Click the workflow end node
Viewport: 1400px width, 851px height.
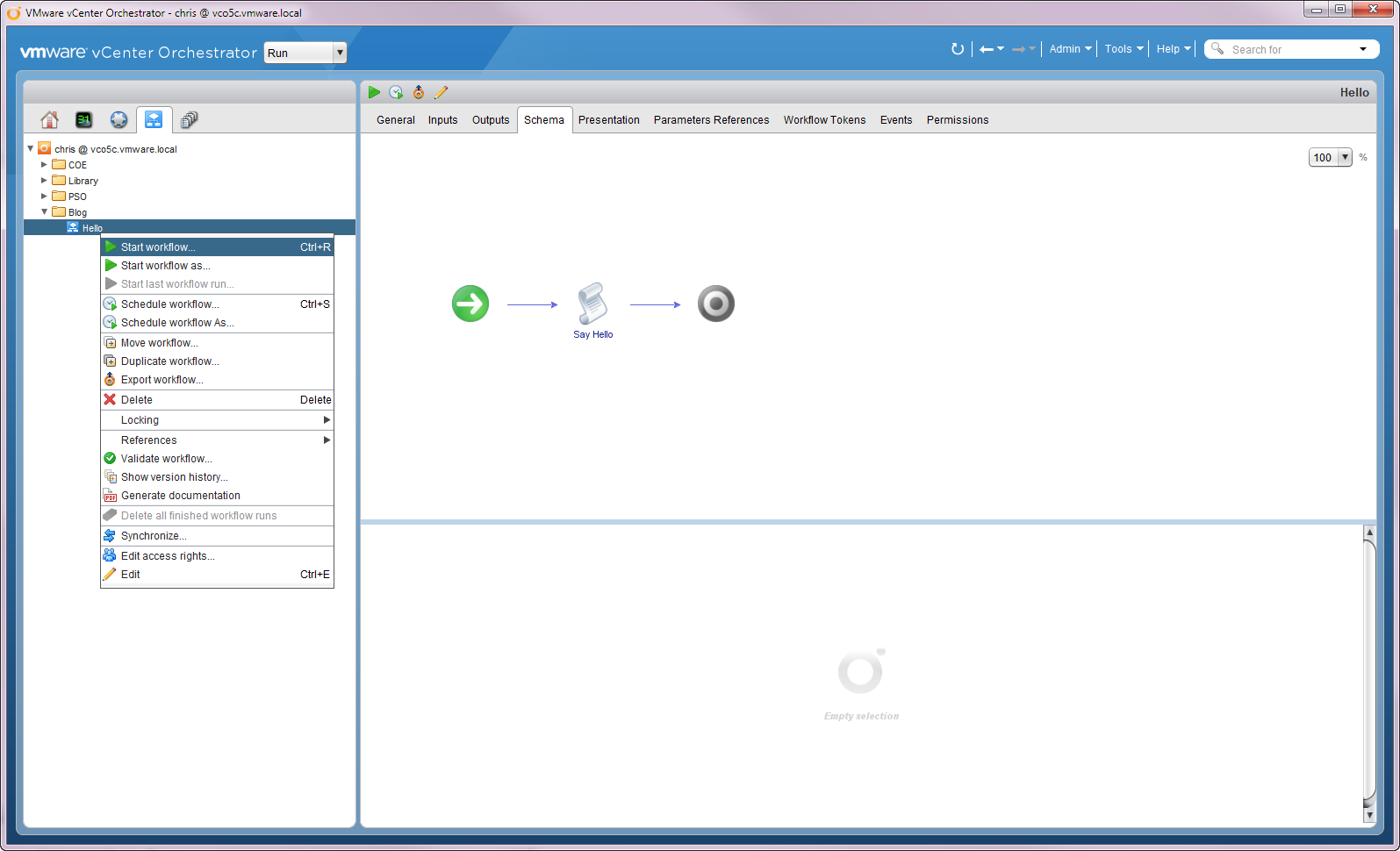click(715, 304)
